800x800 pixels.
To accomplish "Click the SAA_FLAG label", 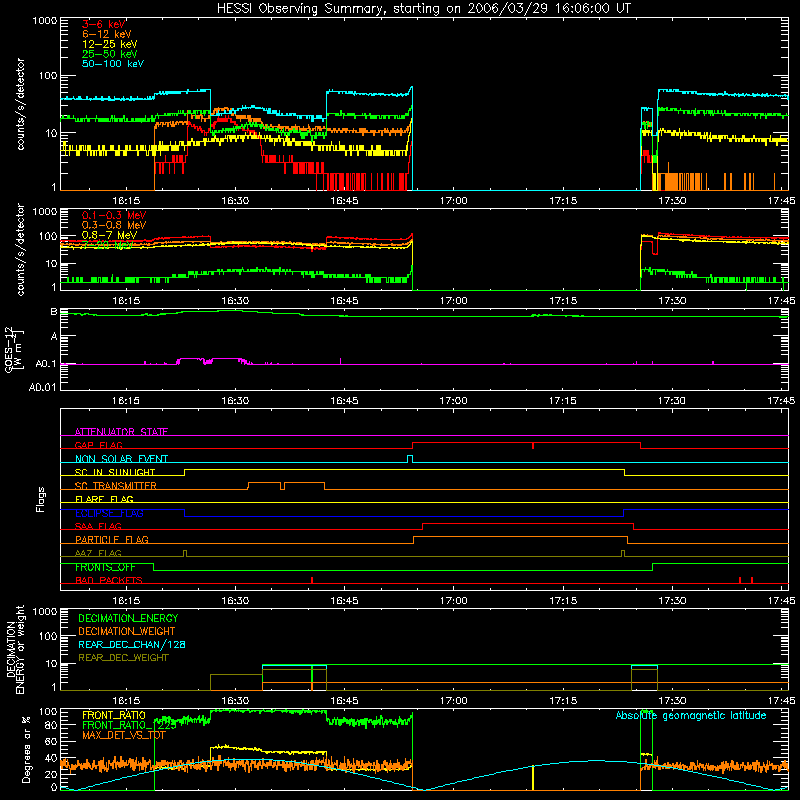I will pyautogui.click(x=98, y=526).
